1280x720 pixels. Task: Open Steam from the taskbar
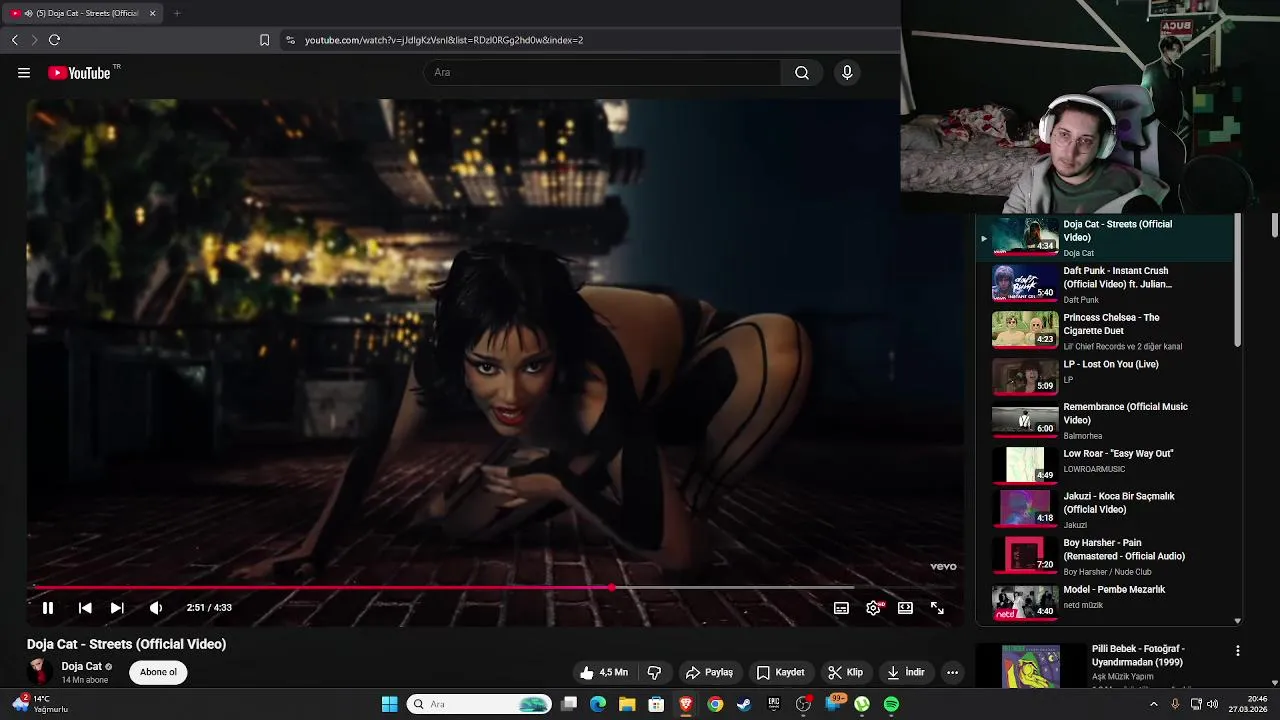pyautogui.click(x=744, y=704)
